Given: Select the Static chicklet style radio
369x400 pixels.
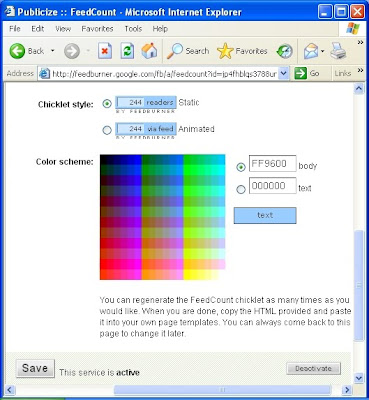Looking at the screenshot, I should 107,104.
